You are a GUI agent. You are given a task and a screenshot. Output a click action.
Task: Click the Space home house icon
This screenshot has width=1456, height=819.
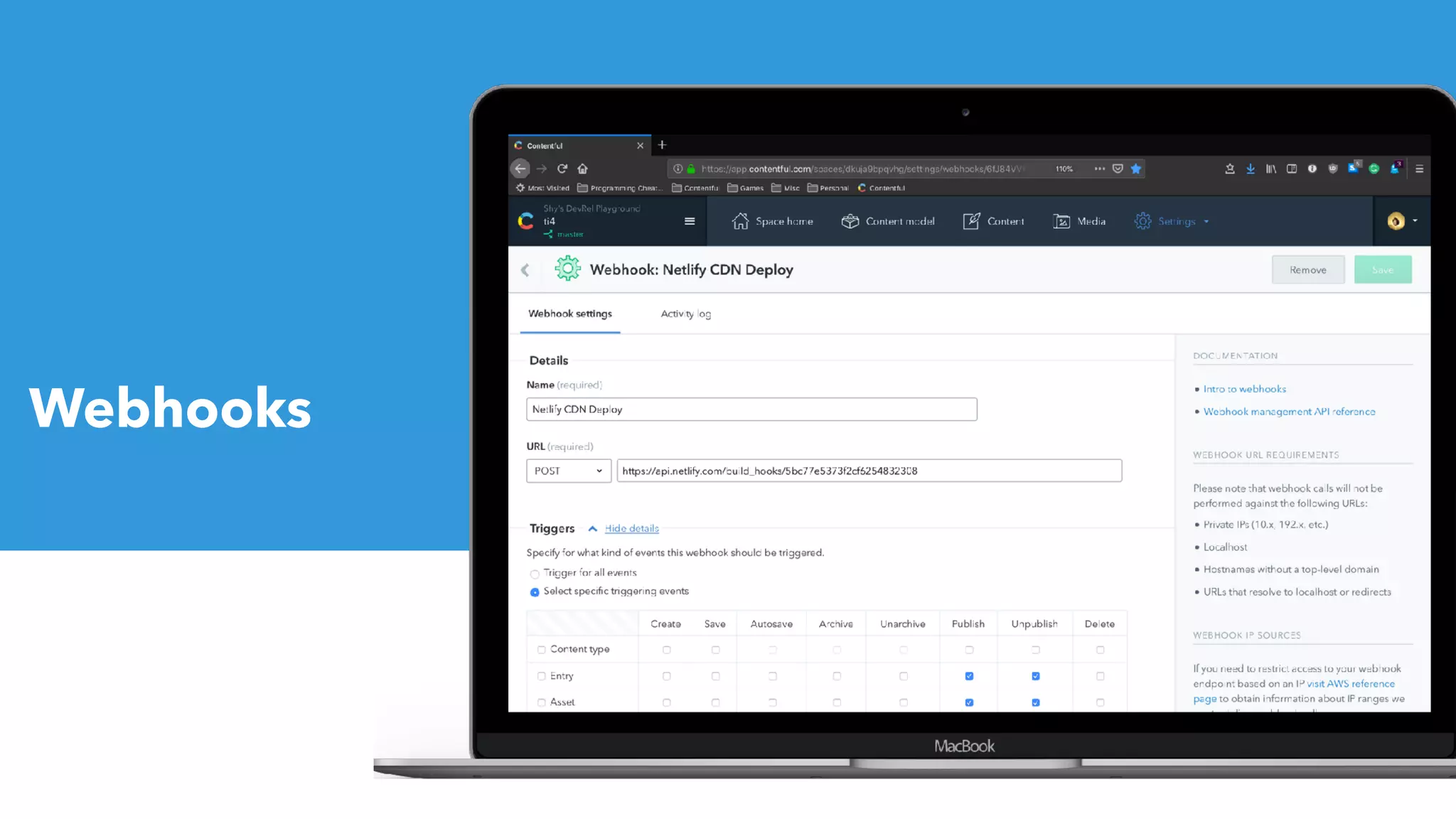pos(740,221)
